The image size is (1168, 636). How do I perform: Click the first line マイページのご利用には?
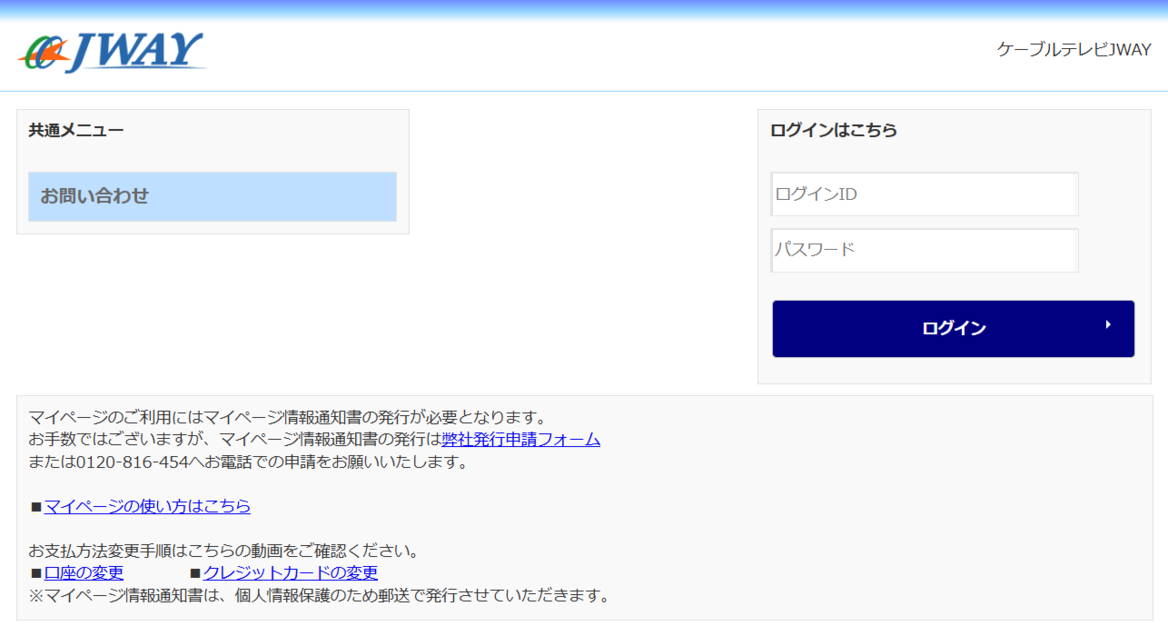(289, 417)
